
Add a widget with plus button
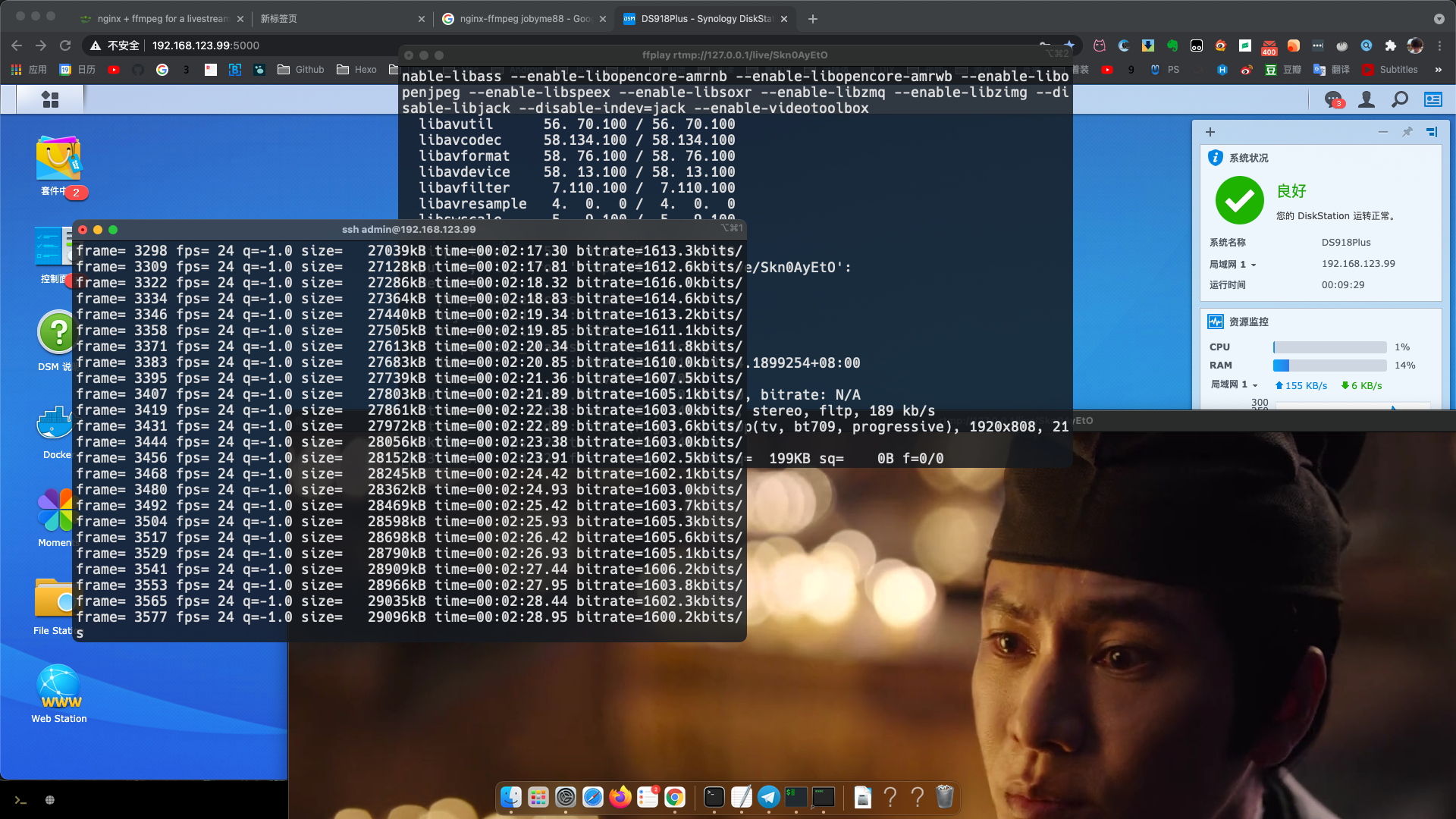(1210, 132)
